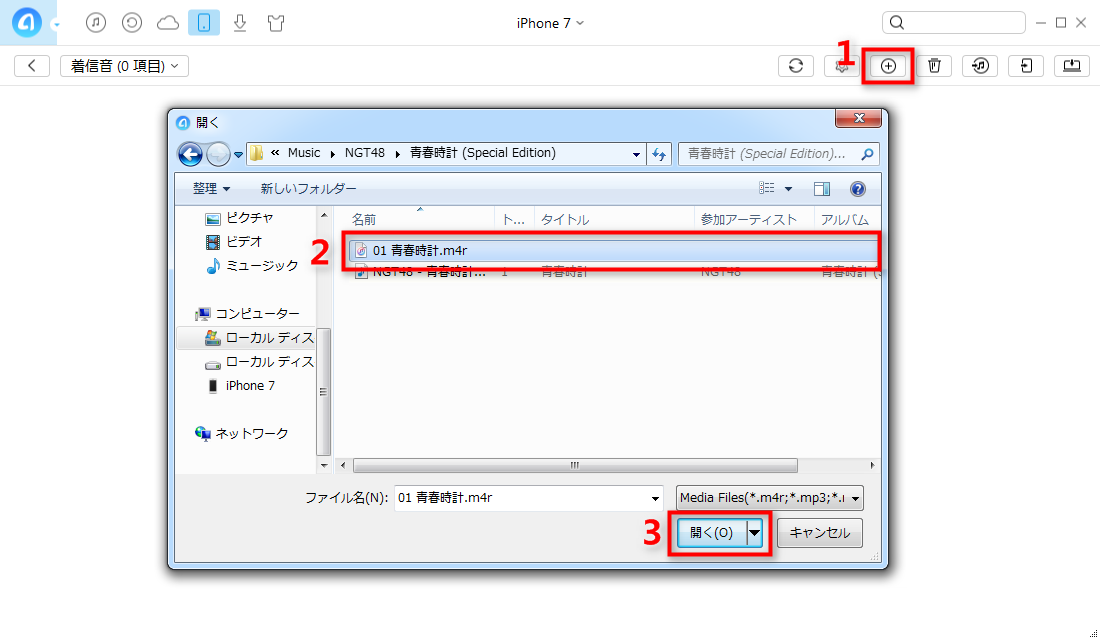Click the transfer to device button
This screenshot has height=640, width=1100.
1026,66
